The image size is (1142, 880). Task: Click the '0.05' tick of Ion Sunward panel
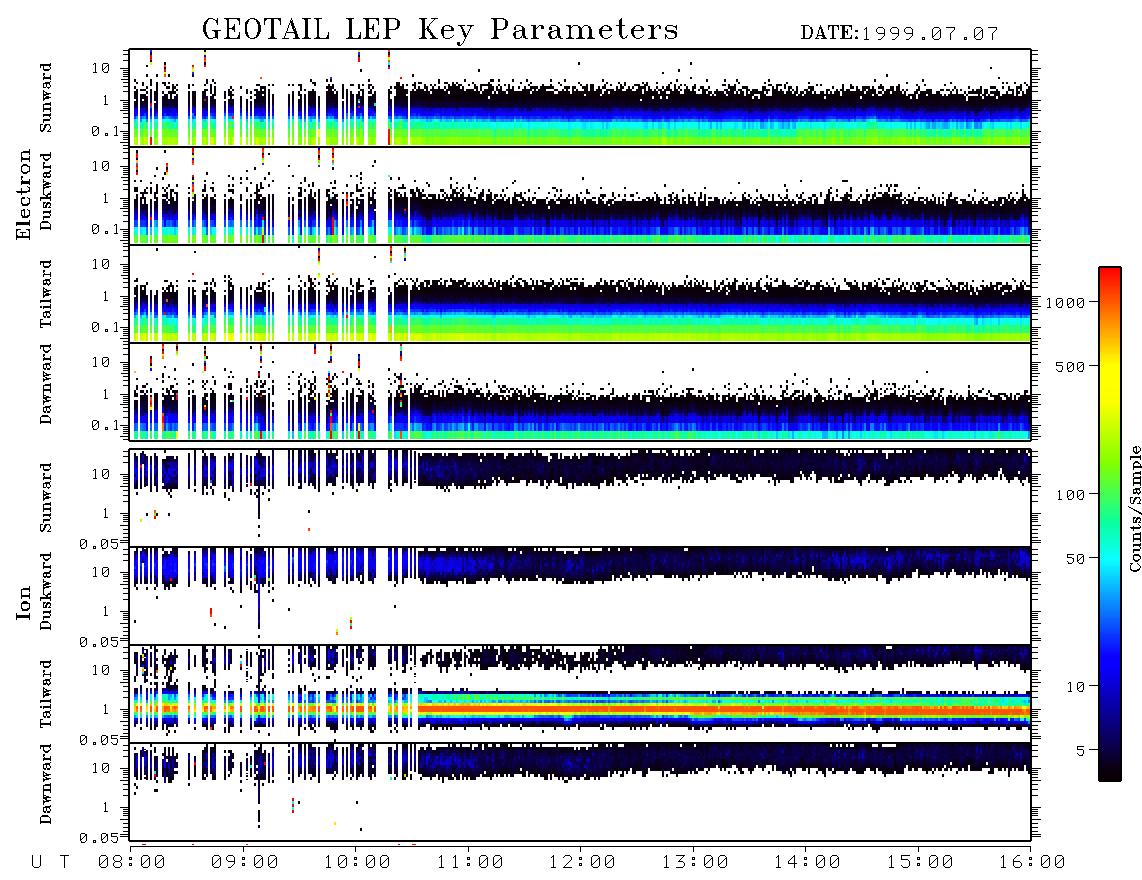(99, 544)
